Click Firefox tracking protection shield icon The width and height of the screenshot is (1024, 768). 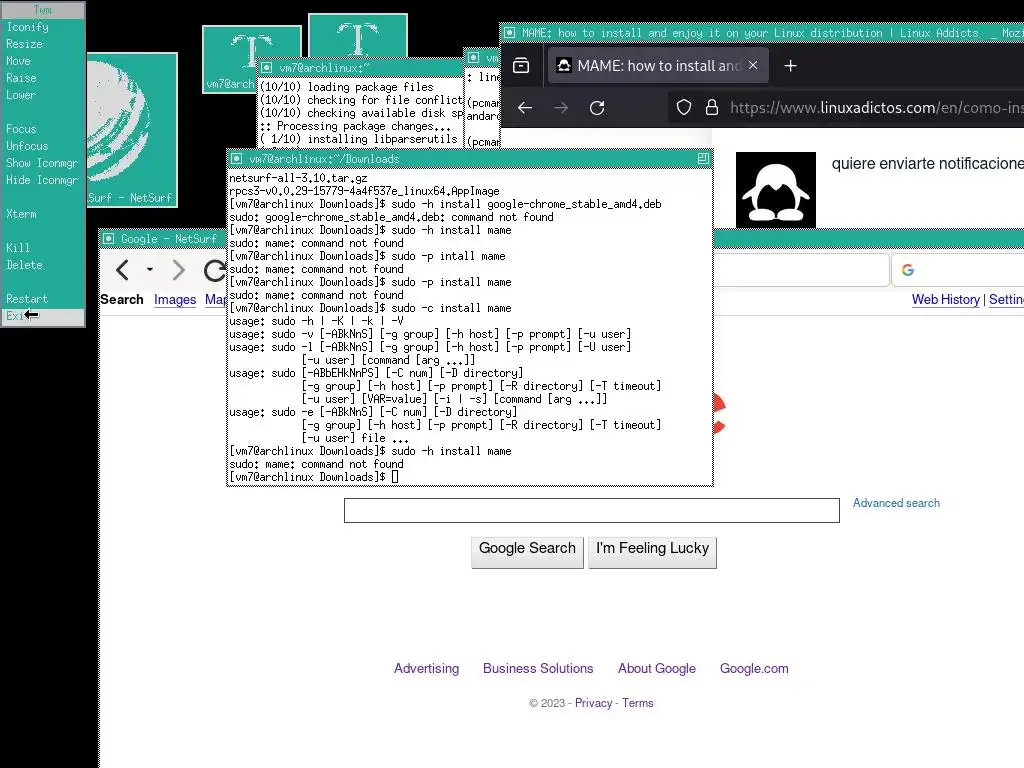click(684, 108)
